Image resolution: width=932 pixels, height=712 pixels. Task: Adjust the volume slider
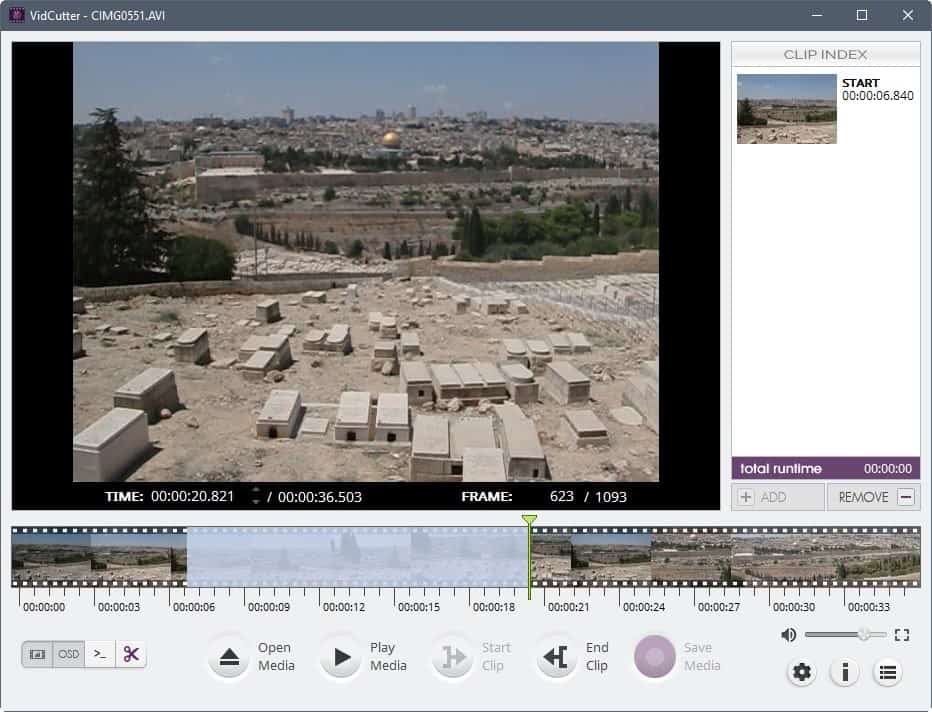click(862, 634)
